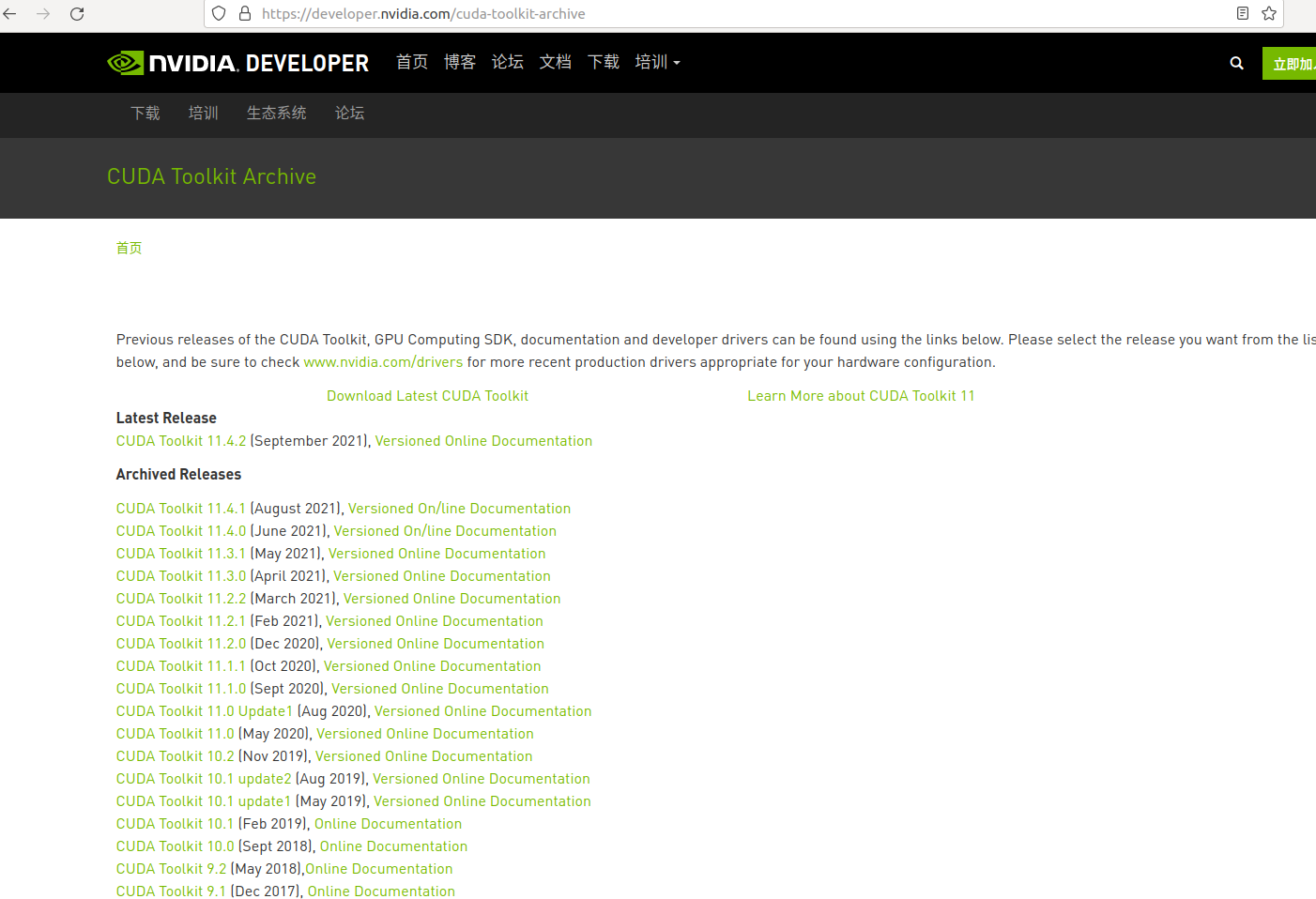Open CUDA Toolkit 11.3.1 link
The image size is (1316, 899).
tap(181, 554)
